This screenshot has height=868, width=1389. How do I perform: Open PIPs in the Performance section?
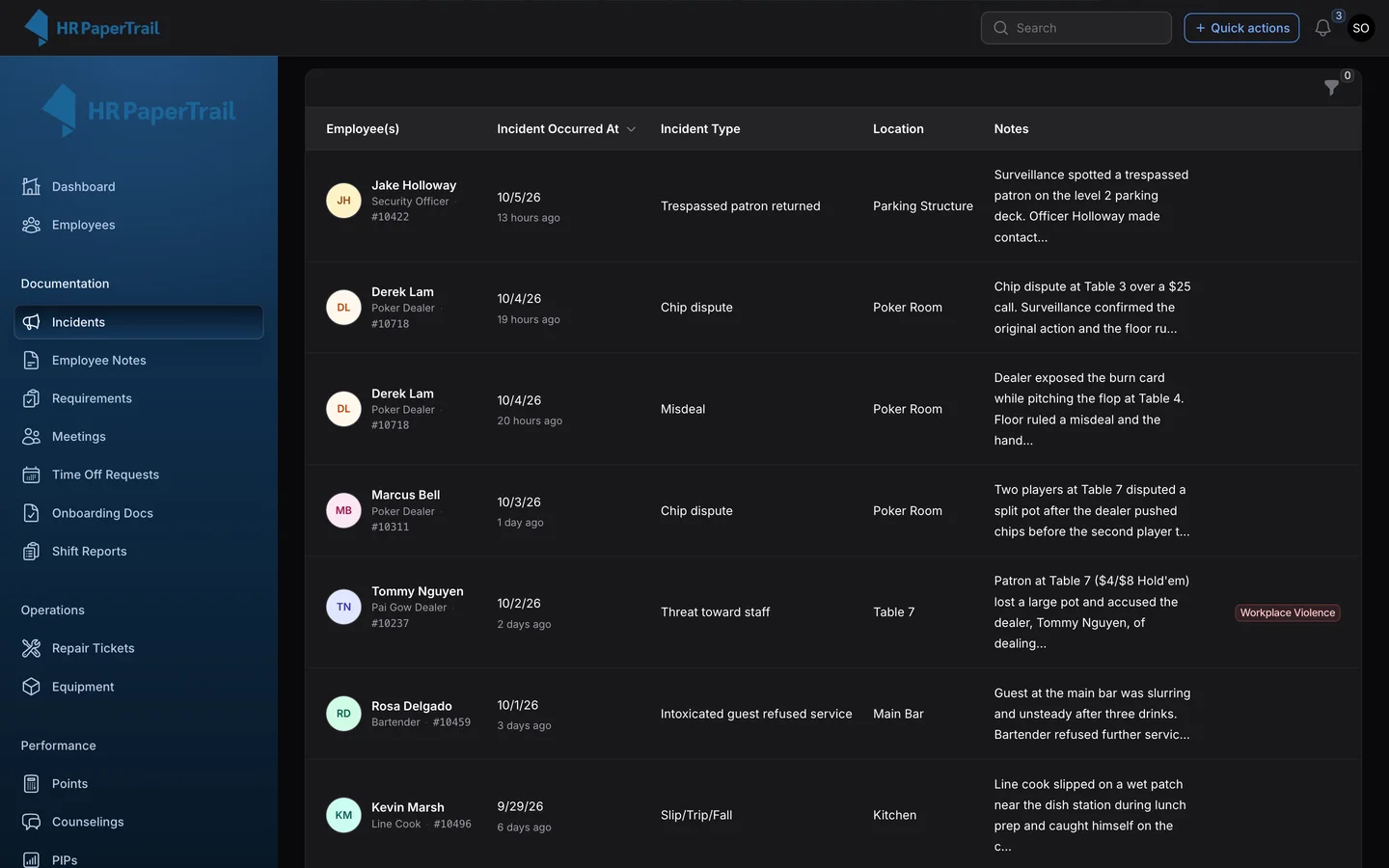point(139,859)
